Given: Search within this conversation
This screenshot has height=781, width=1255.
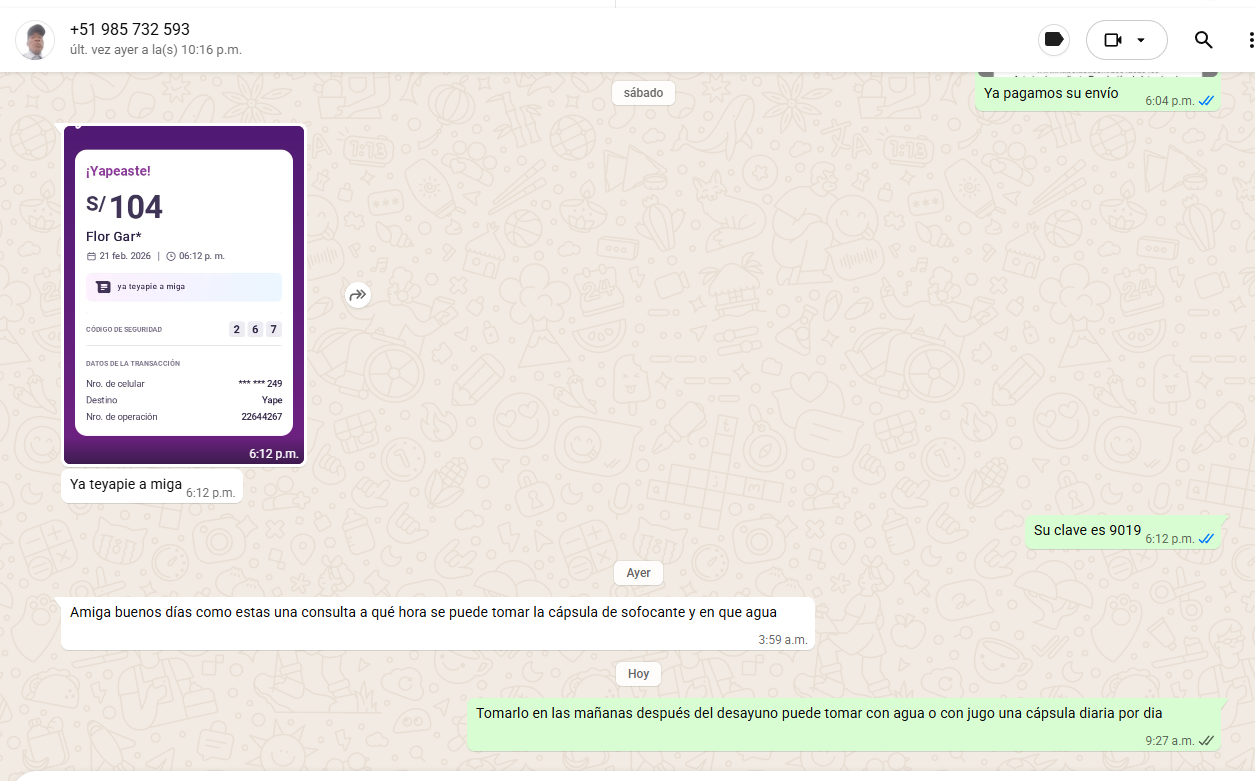Looking at the screenshot, I should [1203, 40].
